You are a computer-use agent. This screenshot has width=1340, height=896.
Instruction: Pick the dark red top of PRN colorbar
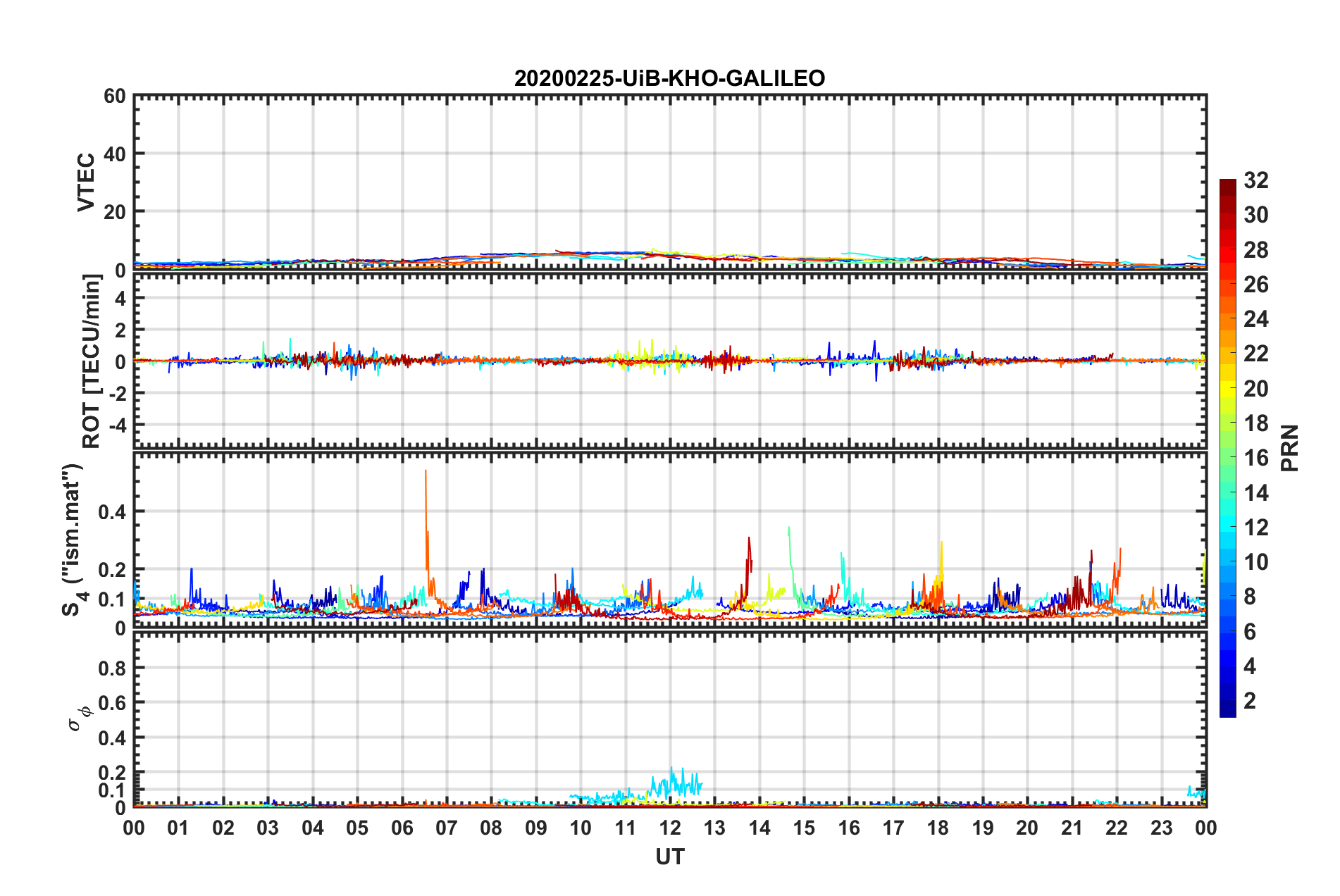pos(1227,185)
